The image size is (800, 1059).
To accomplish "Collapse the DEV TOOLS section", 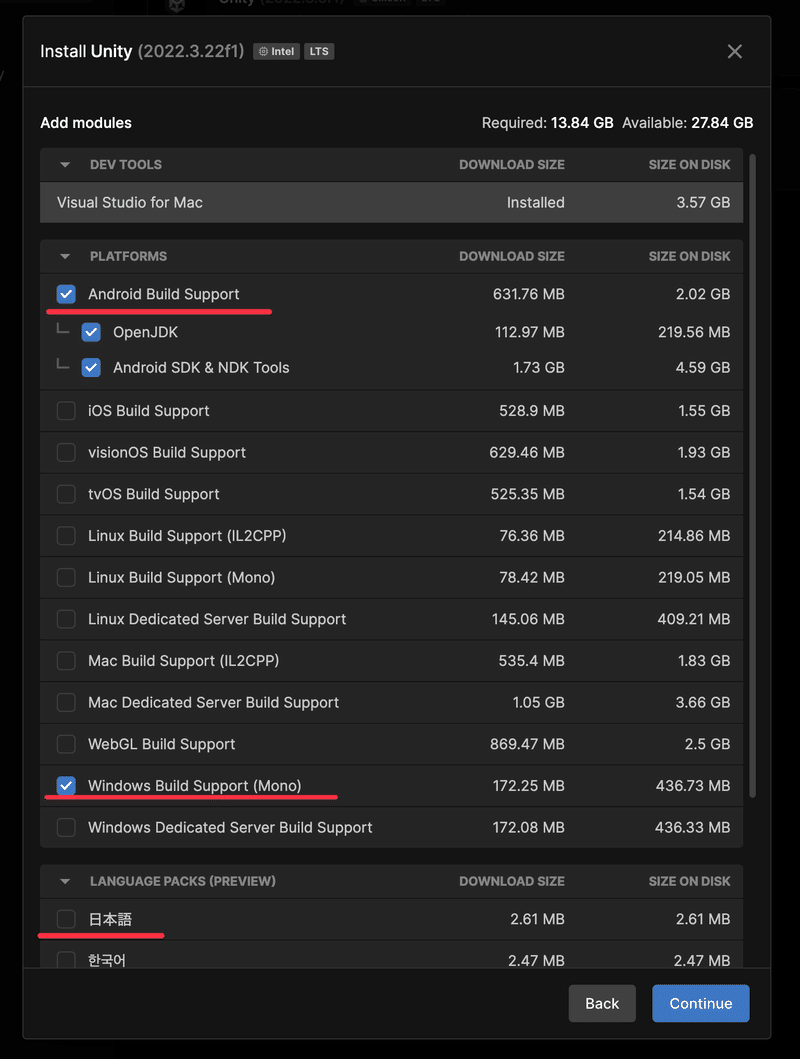I will click(x=65, y=165).
